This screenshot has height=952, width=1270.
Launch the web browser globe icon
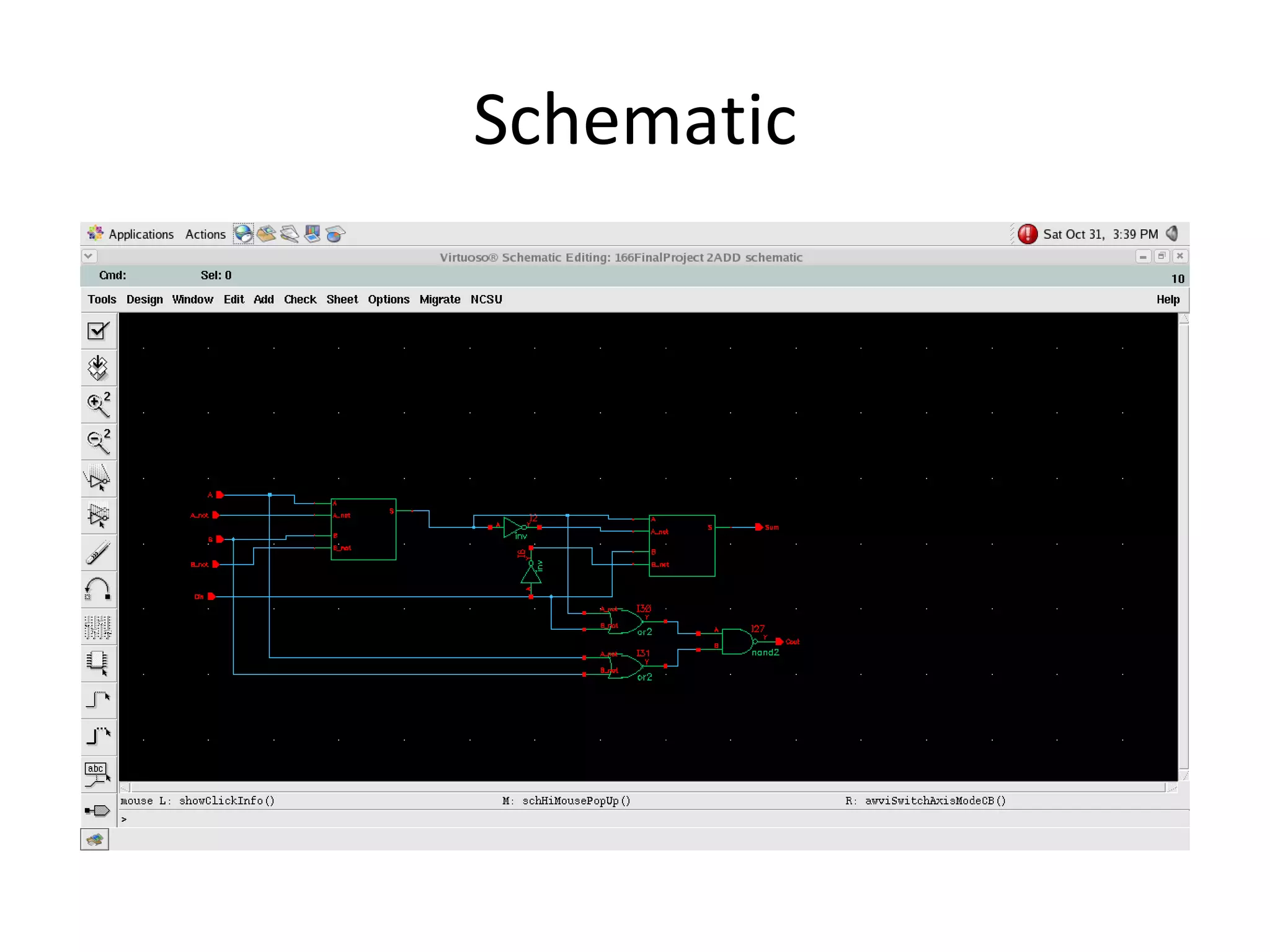[x=243, y=234]
